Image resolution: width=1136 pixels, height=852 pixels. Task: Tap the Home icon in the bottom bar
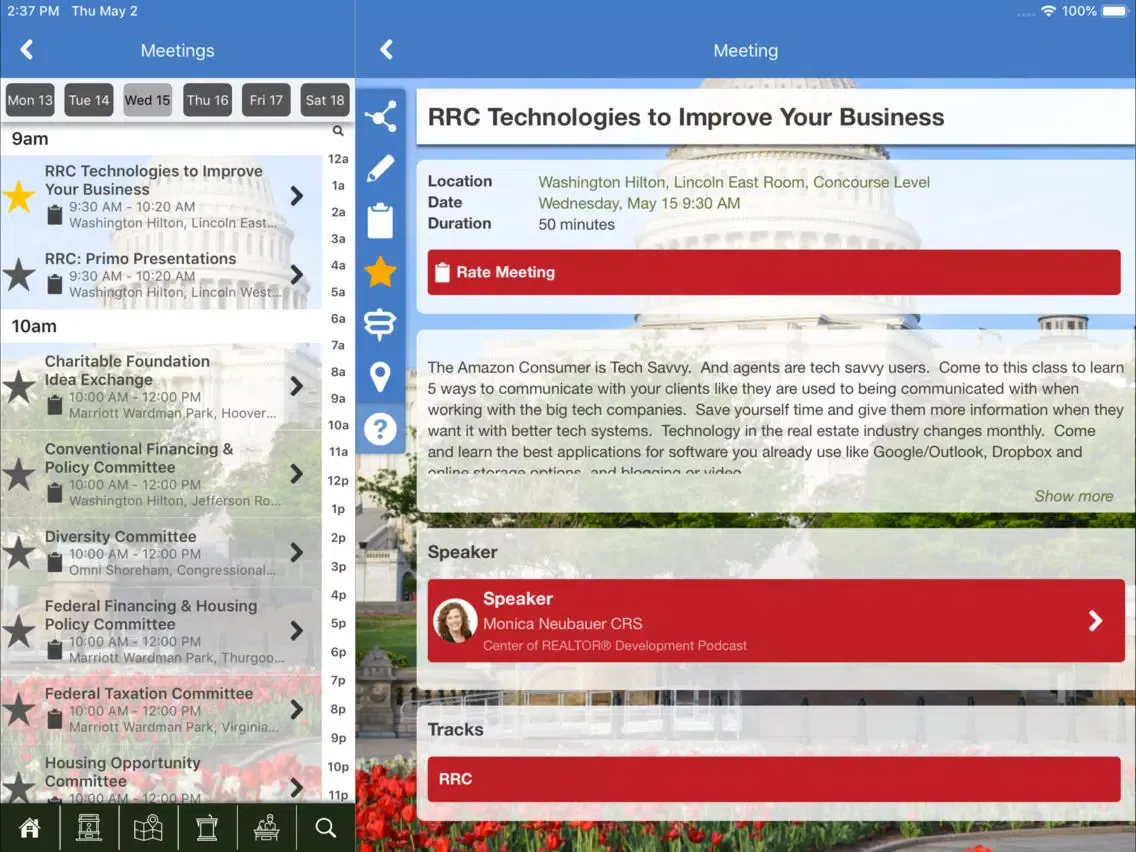(30, 827)
